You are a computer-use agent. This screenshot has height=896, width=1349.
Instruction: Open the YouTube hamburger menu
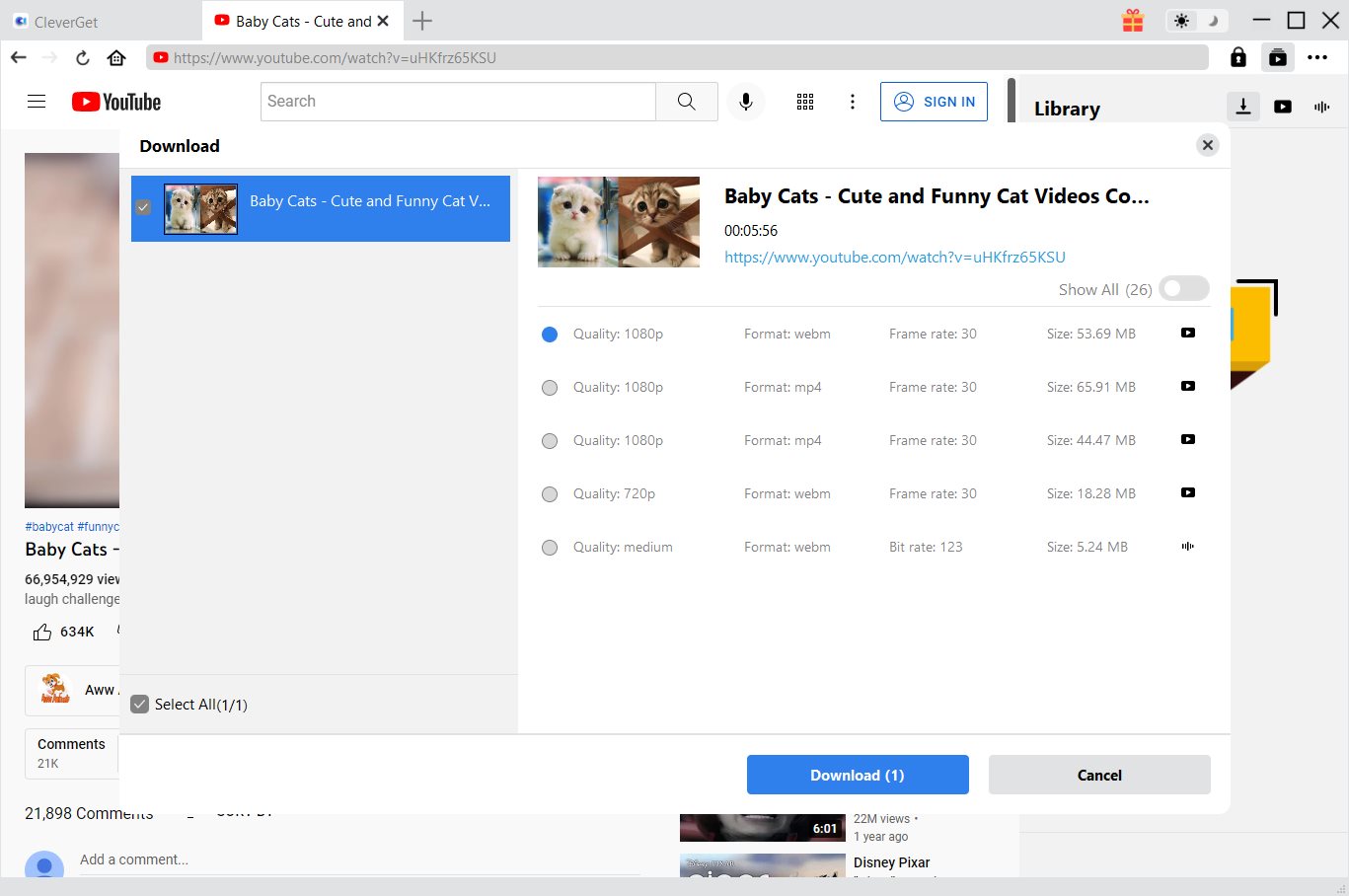pyautogui.click(x=37, y=102)
